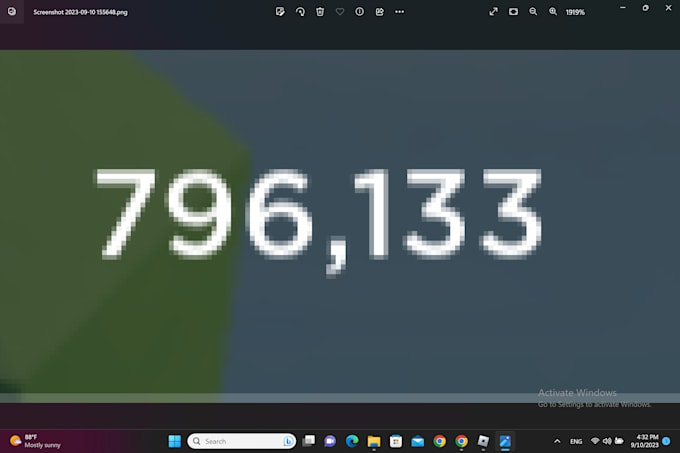This screenshot has width=680, height=453.
Task: Zoom in using the plus magnifier
Action: click(553, 12)
